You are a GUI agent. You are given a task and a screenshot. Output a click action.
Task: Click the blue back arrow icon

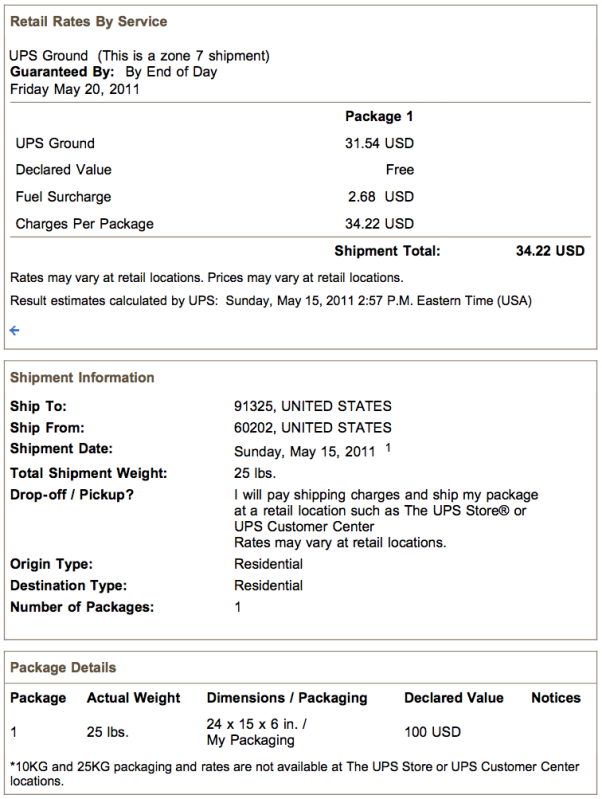[14, 331]
